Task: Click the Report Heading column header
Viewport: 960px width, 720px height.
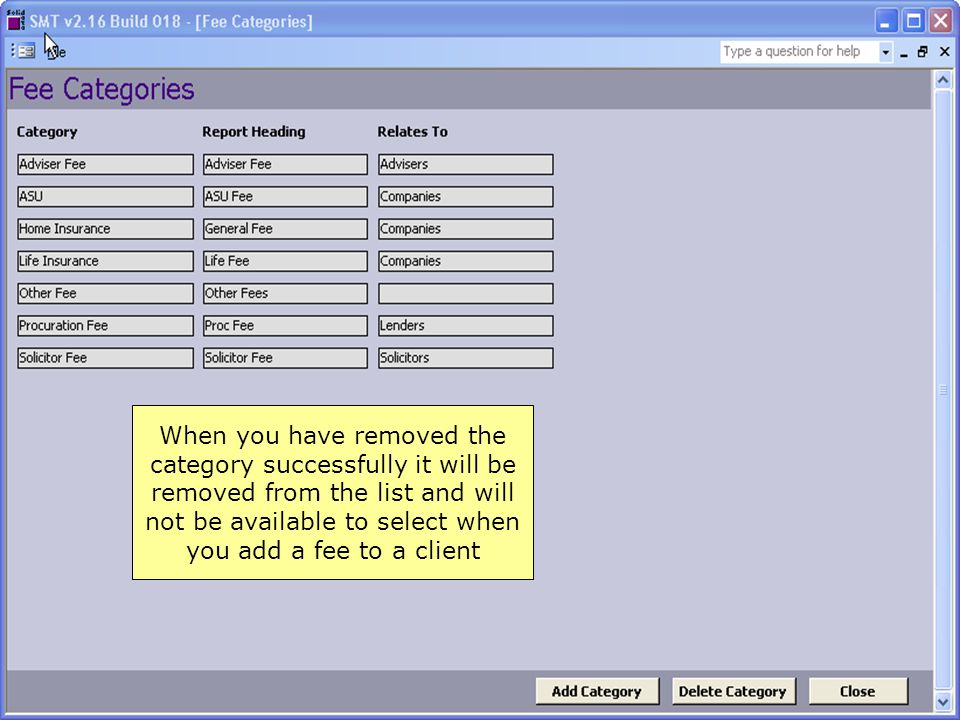Action: pyautogui.click(x=254, y=132)
